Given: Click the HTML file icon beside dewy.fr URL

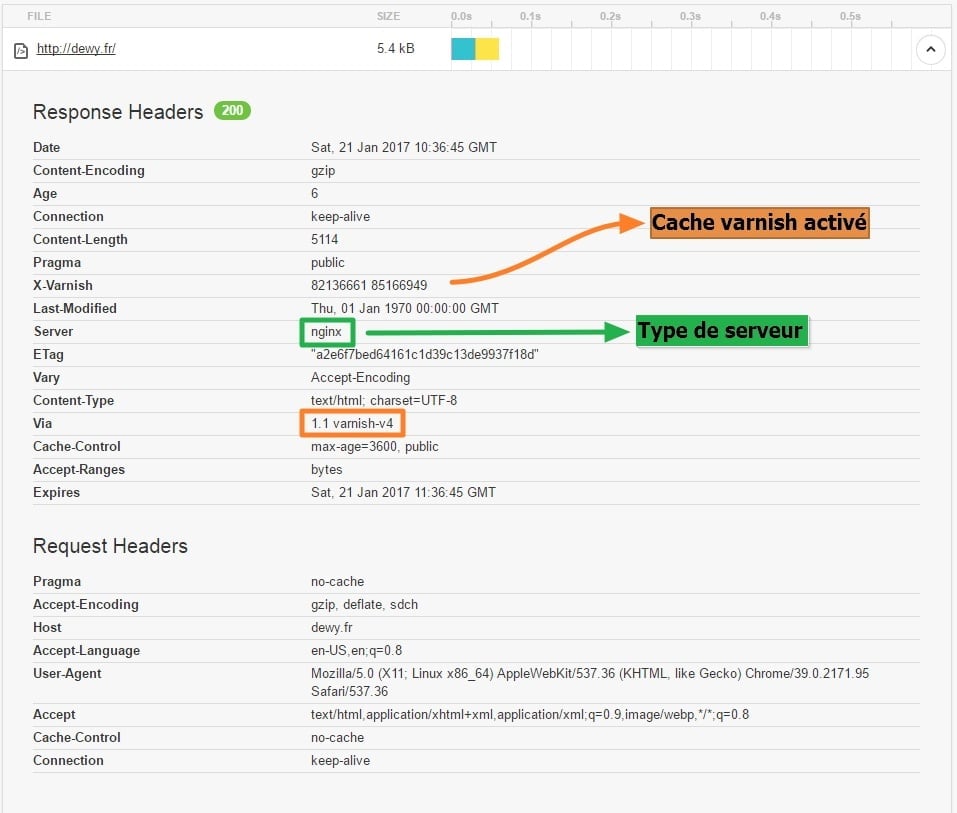Looking at the screenshot, I should [x=21, y=50].
